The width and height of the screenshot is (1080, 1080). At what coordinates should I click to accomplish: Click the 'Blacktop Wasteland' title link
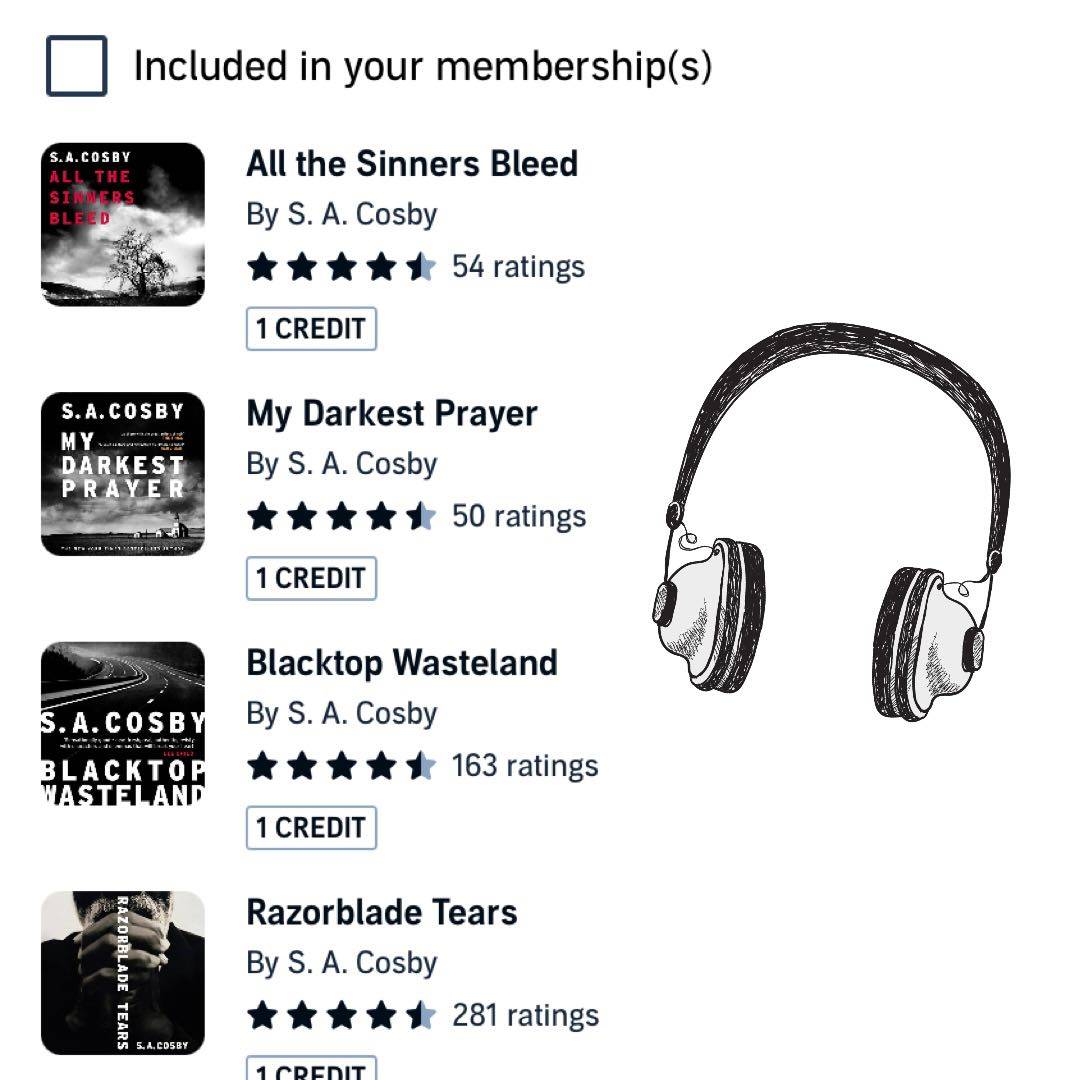tap(402, 662)
